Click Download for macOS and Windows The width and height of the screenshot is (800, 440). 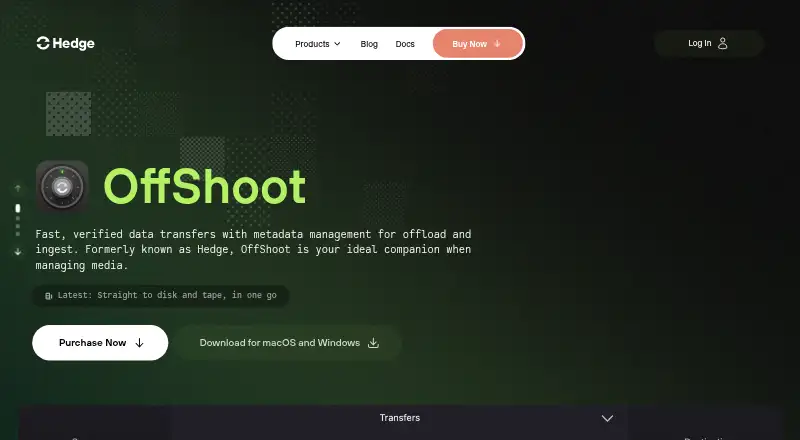coord(289,343)
